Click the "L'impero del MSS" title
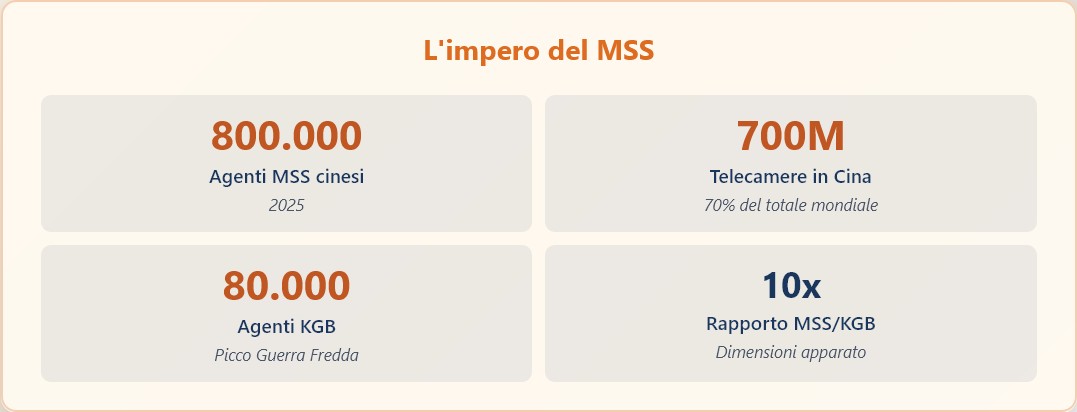Image resolution: width=1077 pixels, height=412 pixels. (x=538, y=51)
